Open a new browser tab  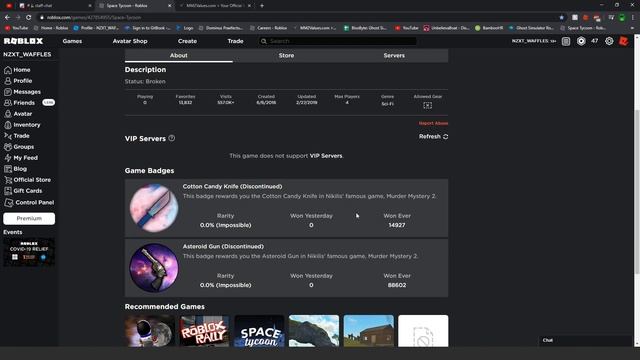pyautogui.click(x=262, y=6)
